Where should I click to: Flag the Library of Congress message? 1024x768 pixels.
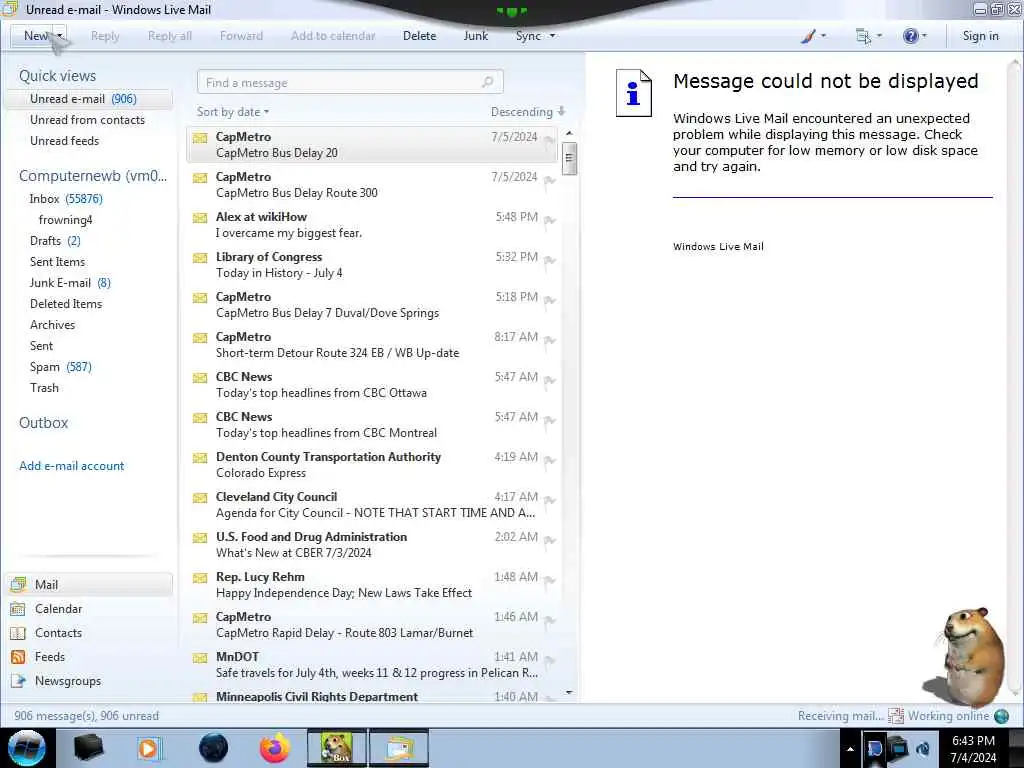pyautogui.click(x=549, y=261)
